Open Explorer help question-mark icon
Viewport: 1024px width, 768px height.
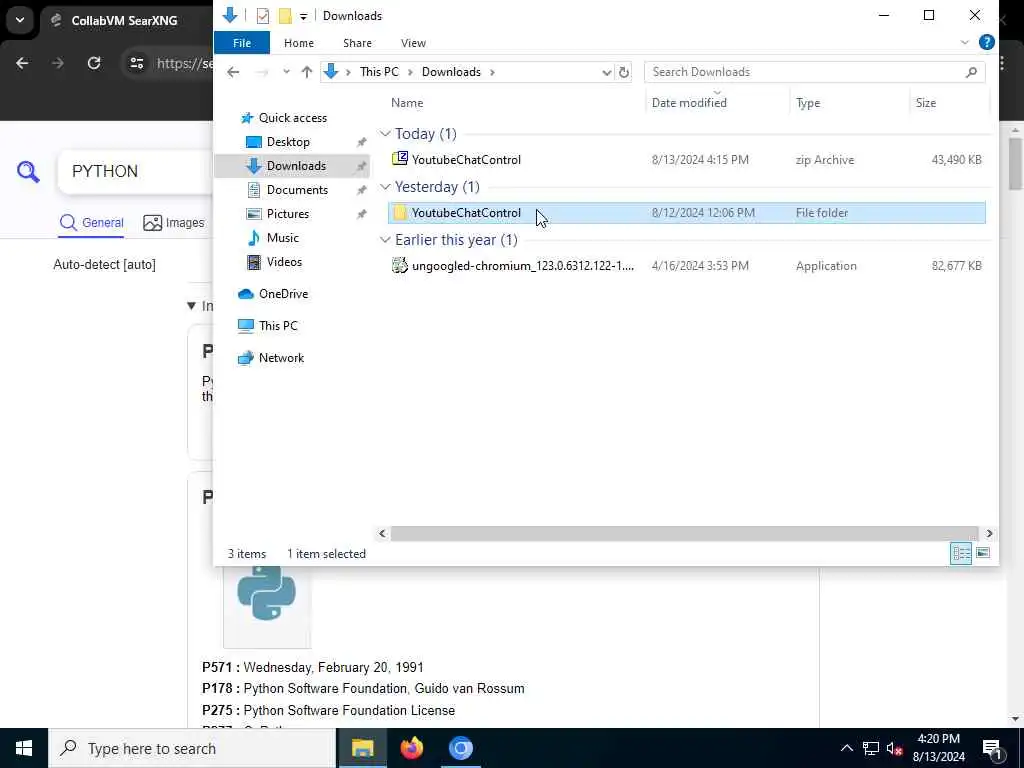pos(986,42)
